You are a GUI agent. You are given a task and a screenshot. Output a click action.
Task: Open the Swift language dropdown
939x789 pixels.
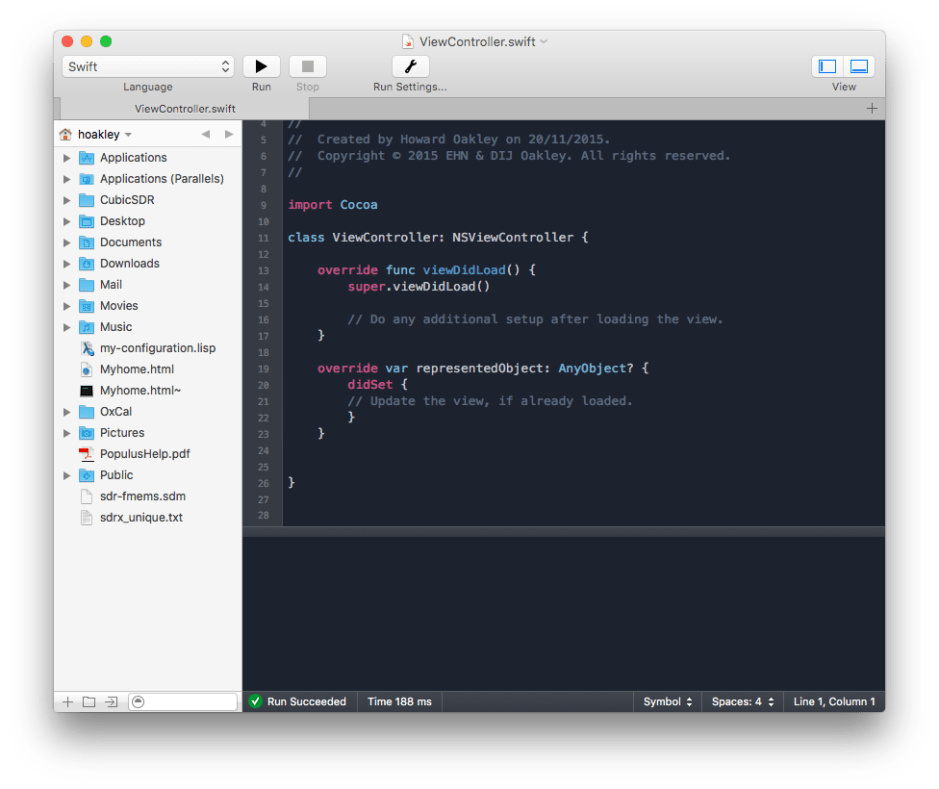coord(148,66)
